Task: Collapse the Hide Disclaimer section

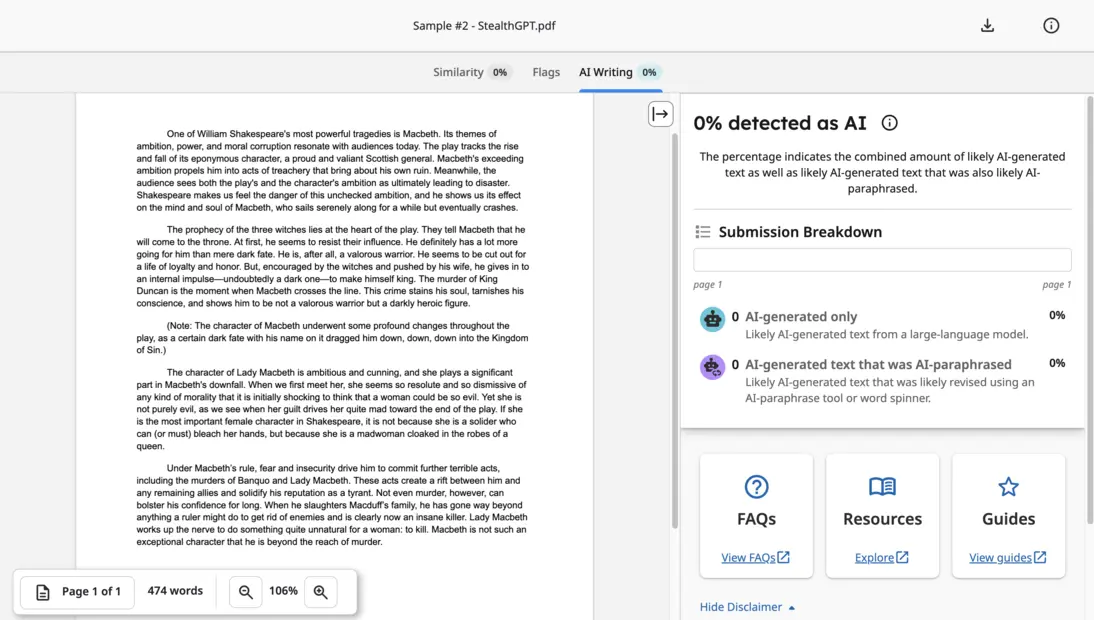Action: pyautogui.click(x=747, y=607)
